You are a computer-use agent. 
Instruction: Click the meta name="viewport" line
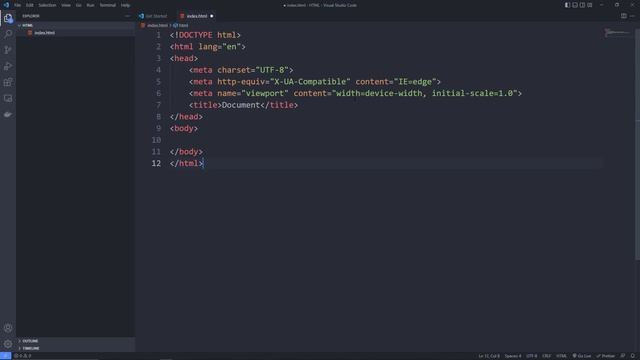point(355,93)
